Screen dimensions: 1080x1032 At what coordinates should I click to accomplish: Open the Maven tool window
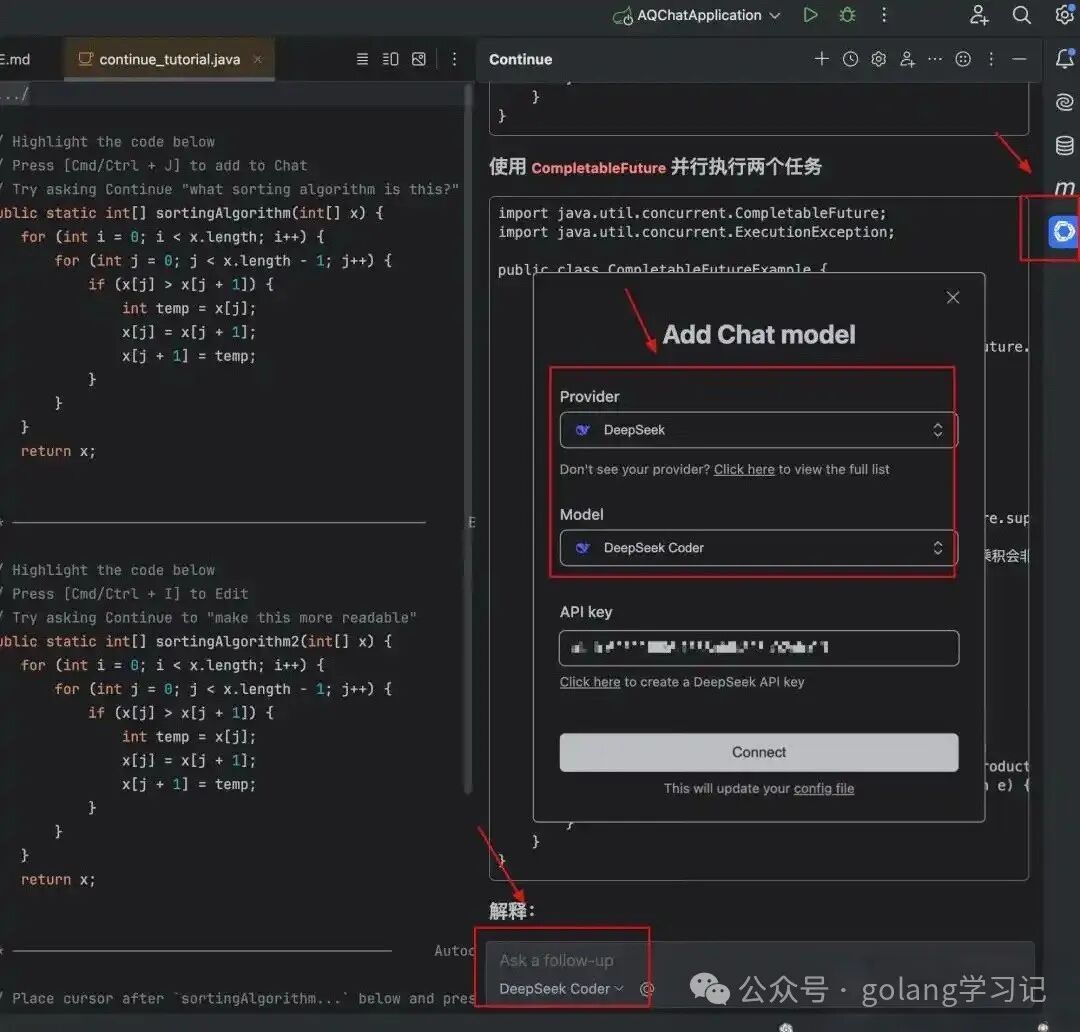coord(1065,187)
